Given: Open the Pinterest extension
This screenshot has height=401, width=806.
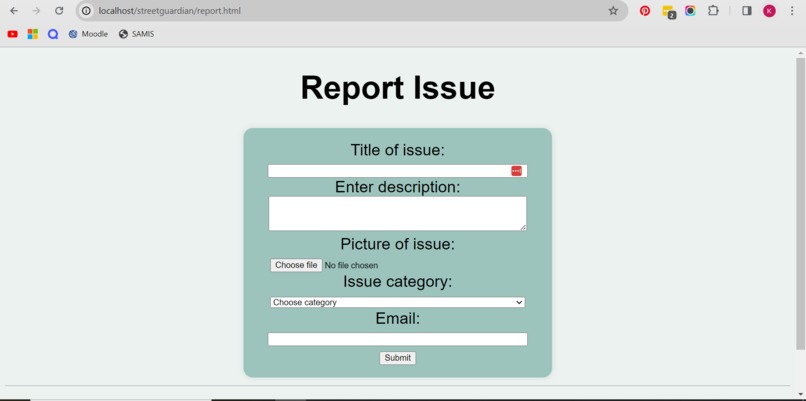Looking at the screenshot, I should 645,11.
